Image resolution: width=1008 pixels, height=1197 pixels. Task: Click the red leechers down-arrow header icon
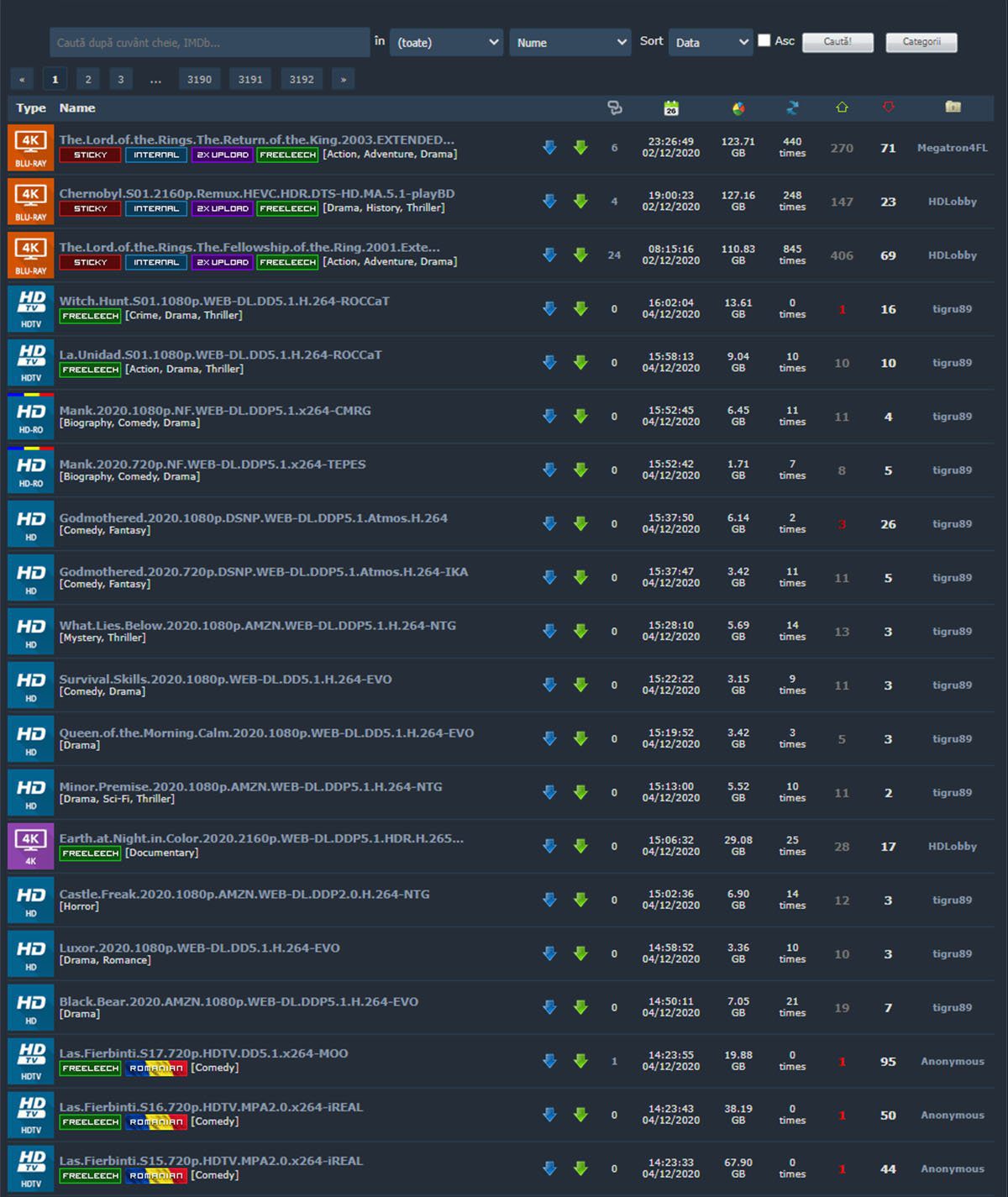[888, 107]
